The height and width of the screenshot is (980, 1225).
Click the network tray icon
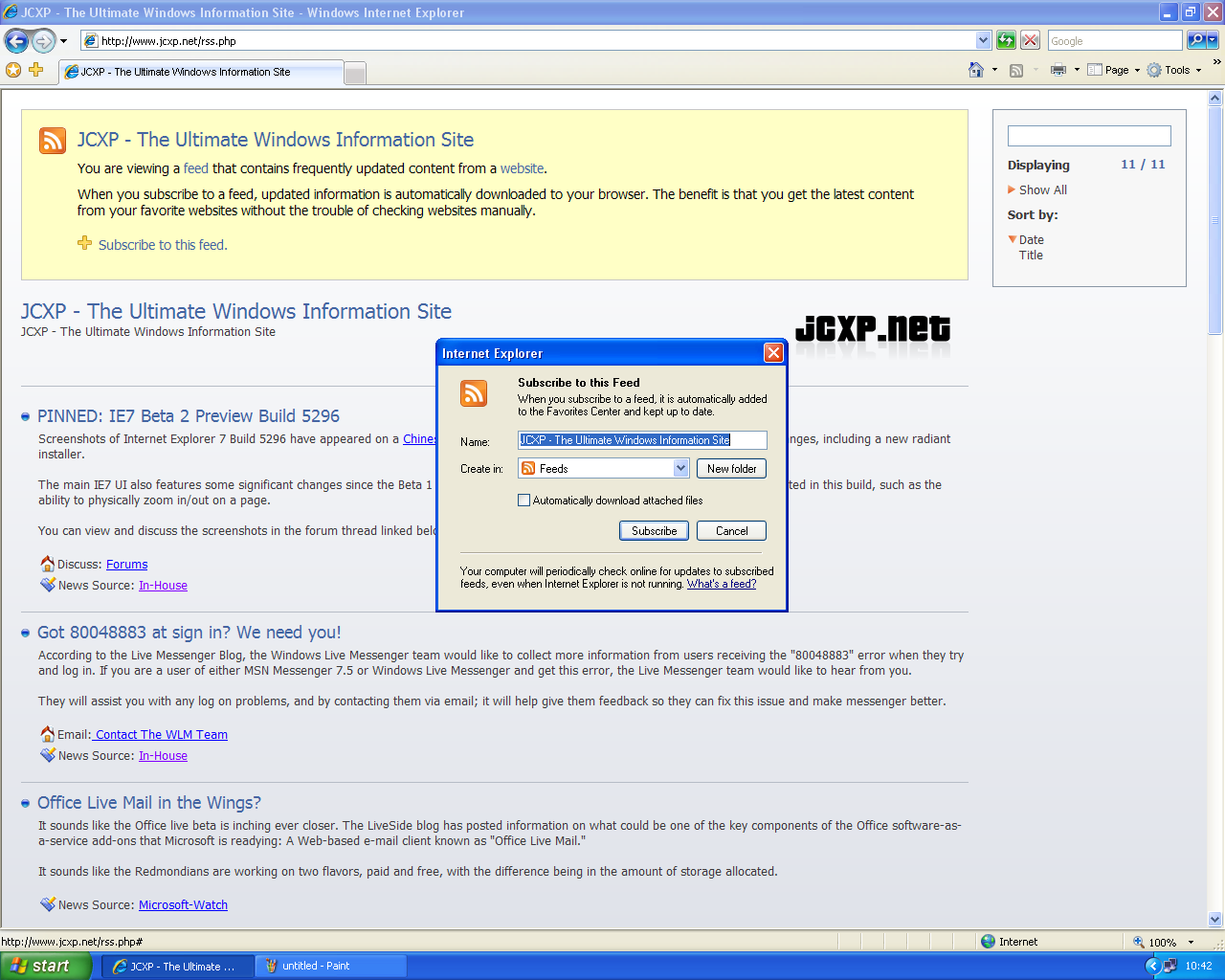click(1169, 967)
